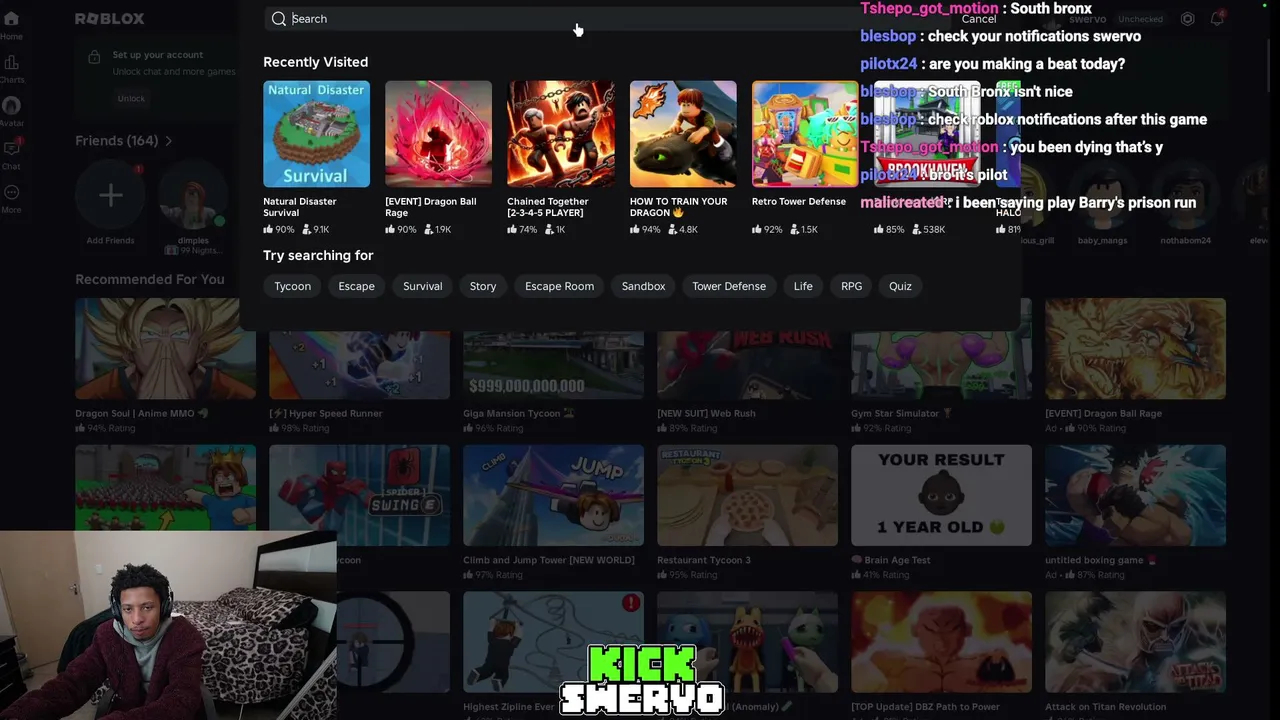
Task: Open the Retro Tower Defense thumbnail
Action: (805, 134)
